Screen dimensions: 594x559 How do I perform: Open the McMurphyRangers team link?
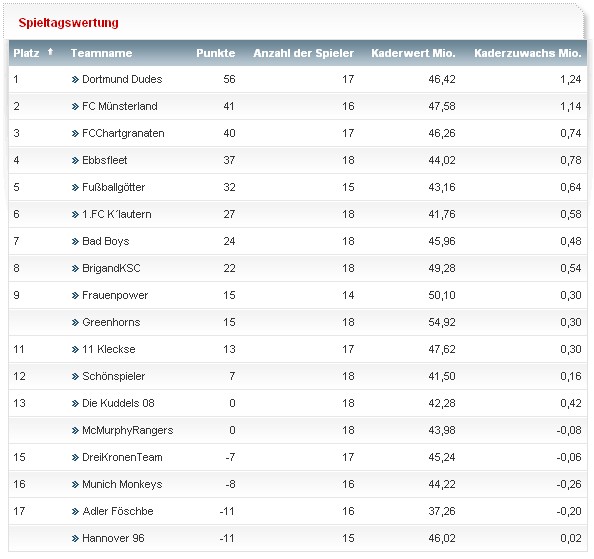[128, 430]
